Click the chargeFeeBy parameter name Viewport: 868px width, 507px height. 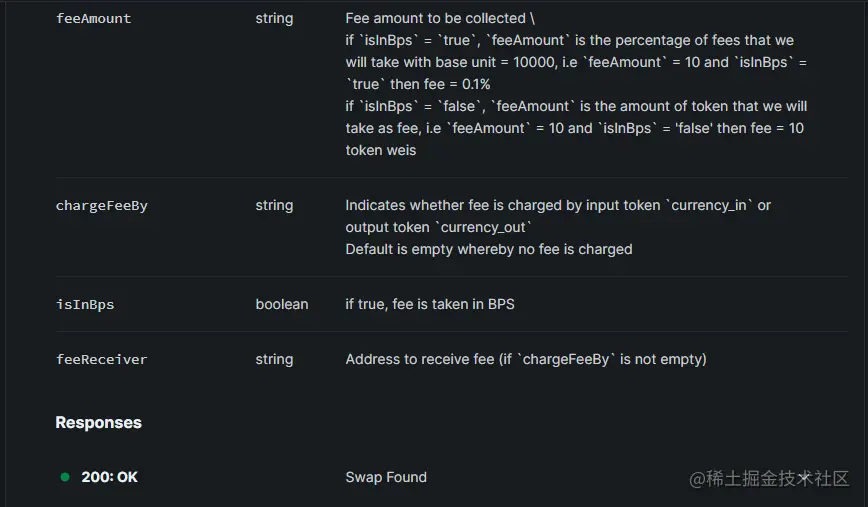[x=102, y=205]
